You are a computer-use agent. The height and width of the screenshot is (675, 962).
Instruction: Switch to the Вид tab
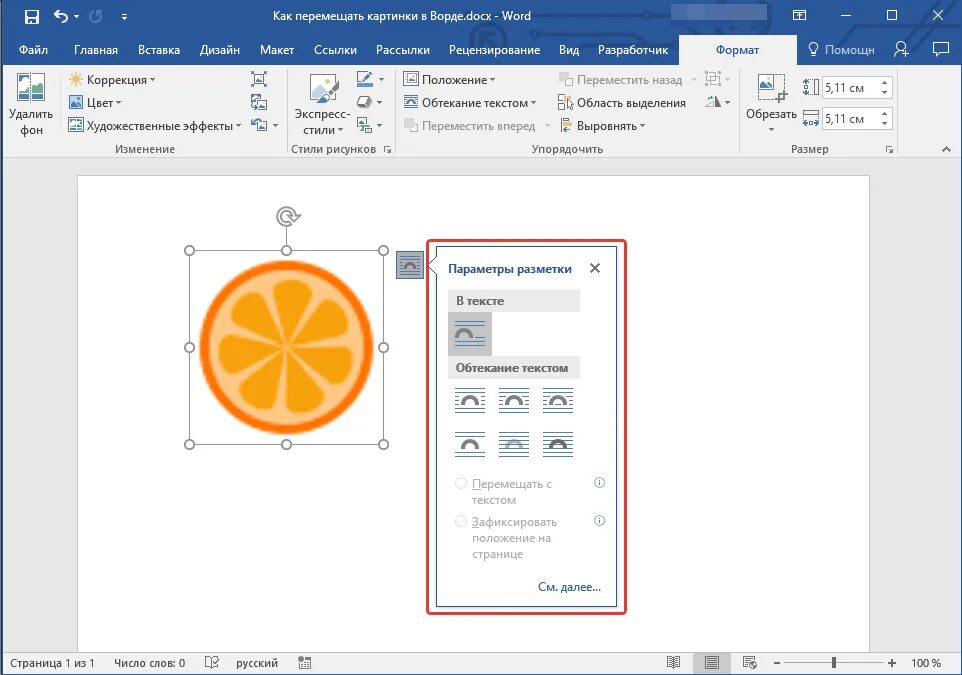569,50
